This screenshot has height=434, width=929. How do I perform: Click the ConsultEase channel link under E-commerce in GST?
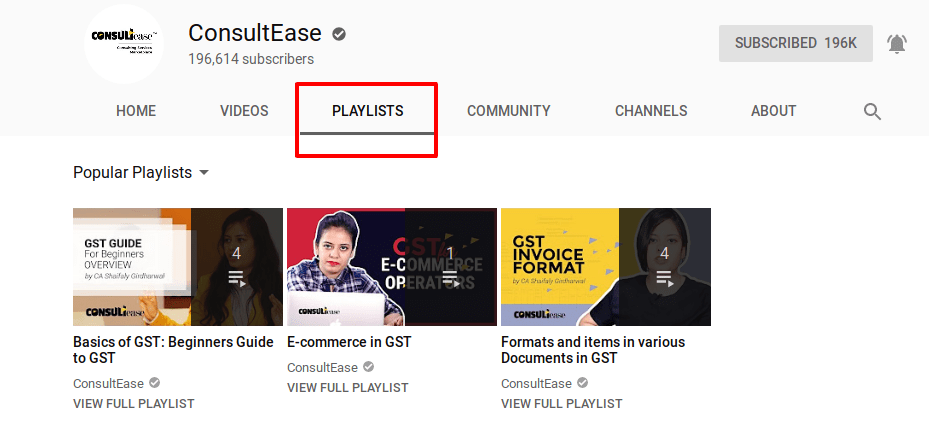point(322,368)
